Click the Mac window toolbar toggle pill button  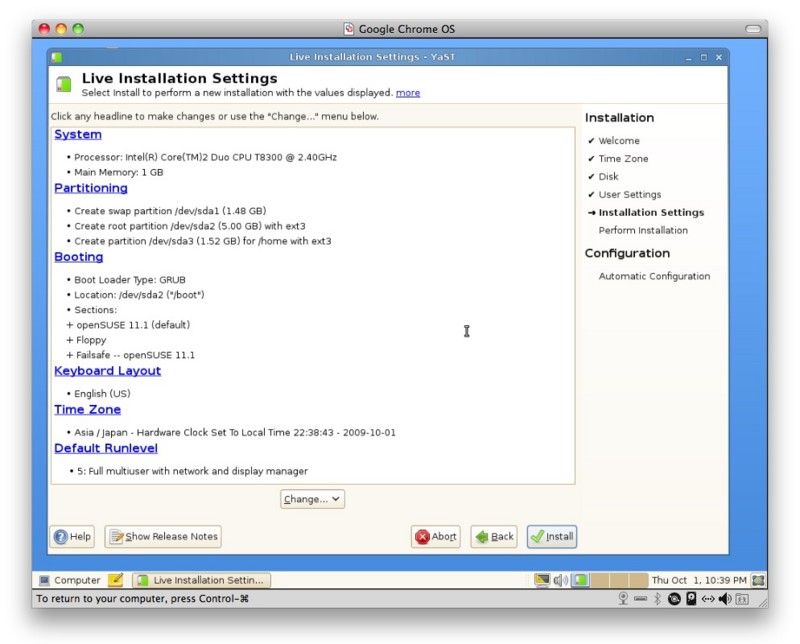coord(753,29)
